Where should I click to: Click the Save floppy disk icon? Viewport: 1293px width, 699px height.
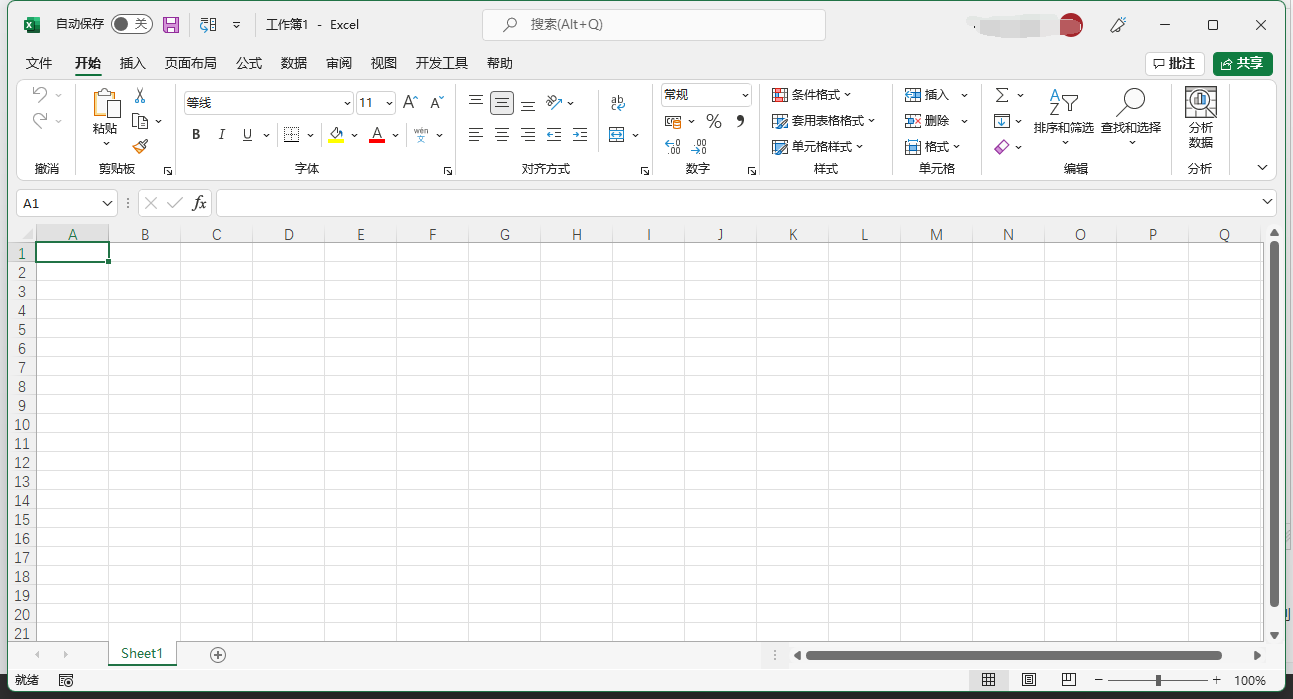pyautogui.click(x=171, y=24)
